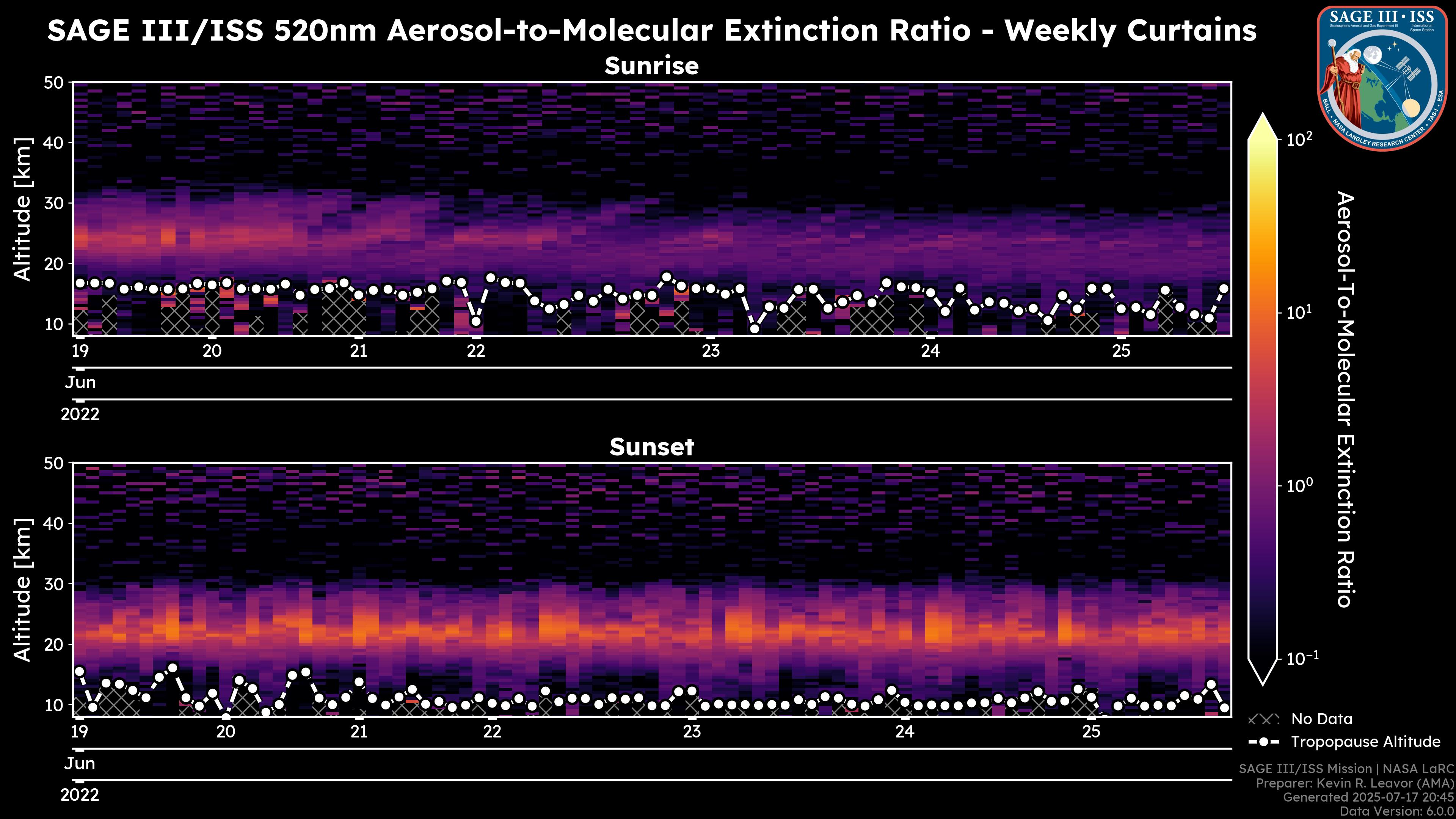The height and width of the screenshot is (819, 1456).
Task: Click the 25 date tick under the Sunrise plot
Action: click(x=1122, y=351)
